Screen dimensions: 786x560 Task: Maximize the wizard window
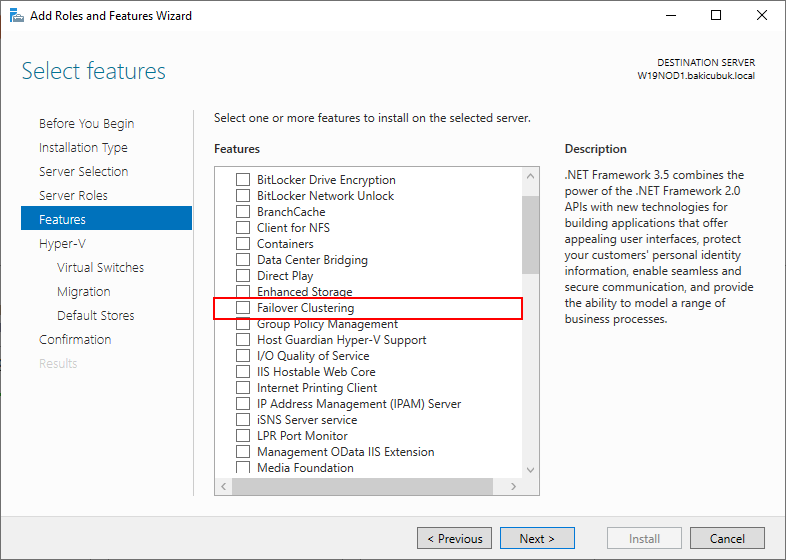coord(716,16)
